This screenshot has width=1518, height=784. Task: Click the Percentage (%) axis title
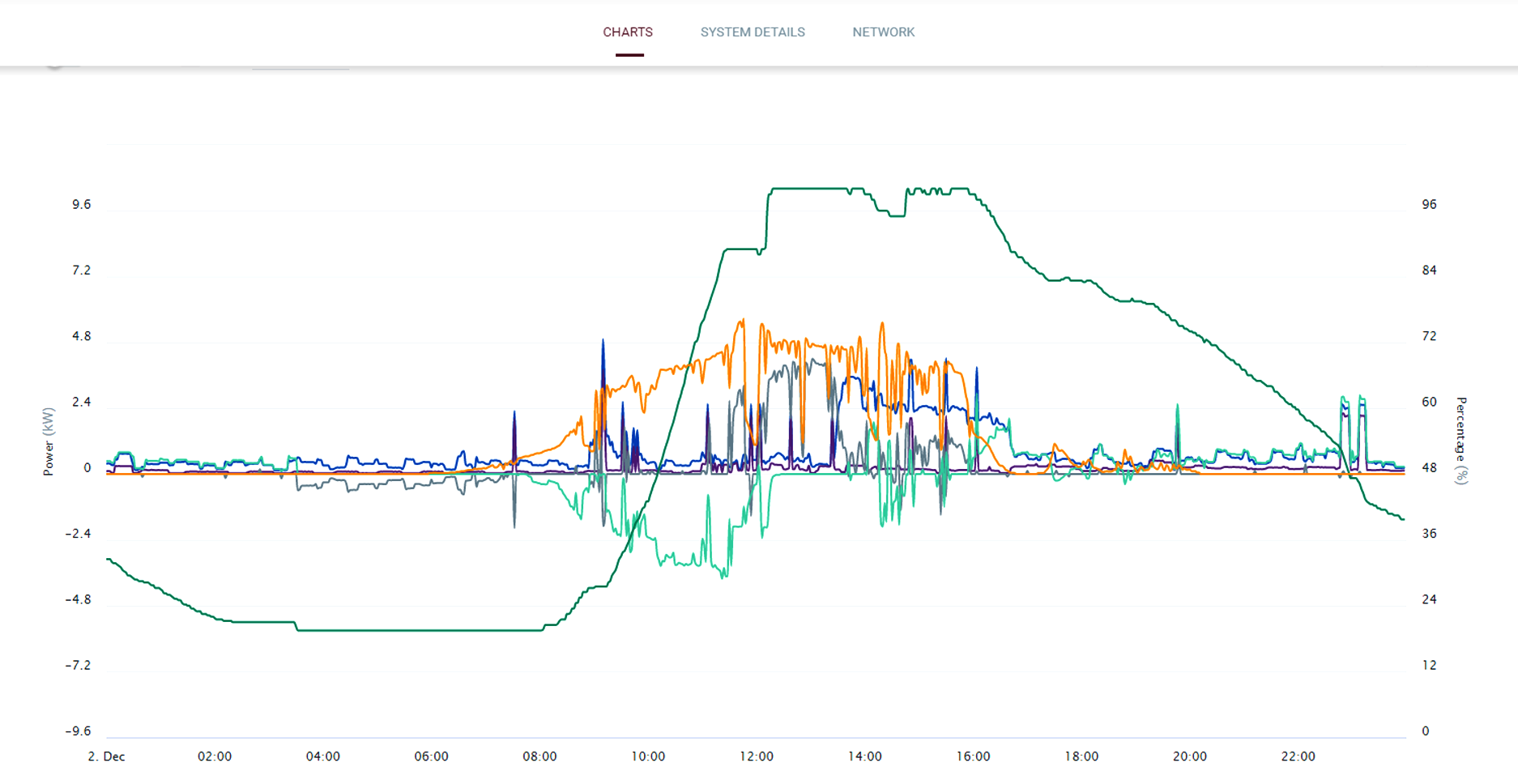click(1460, 441)
